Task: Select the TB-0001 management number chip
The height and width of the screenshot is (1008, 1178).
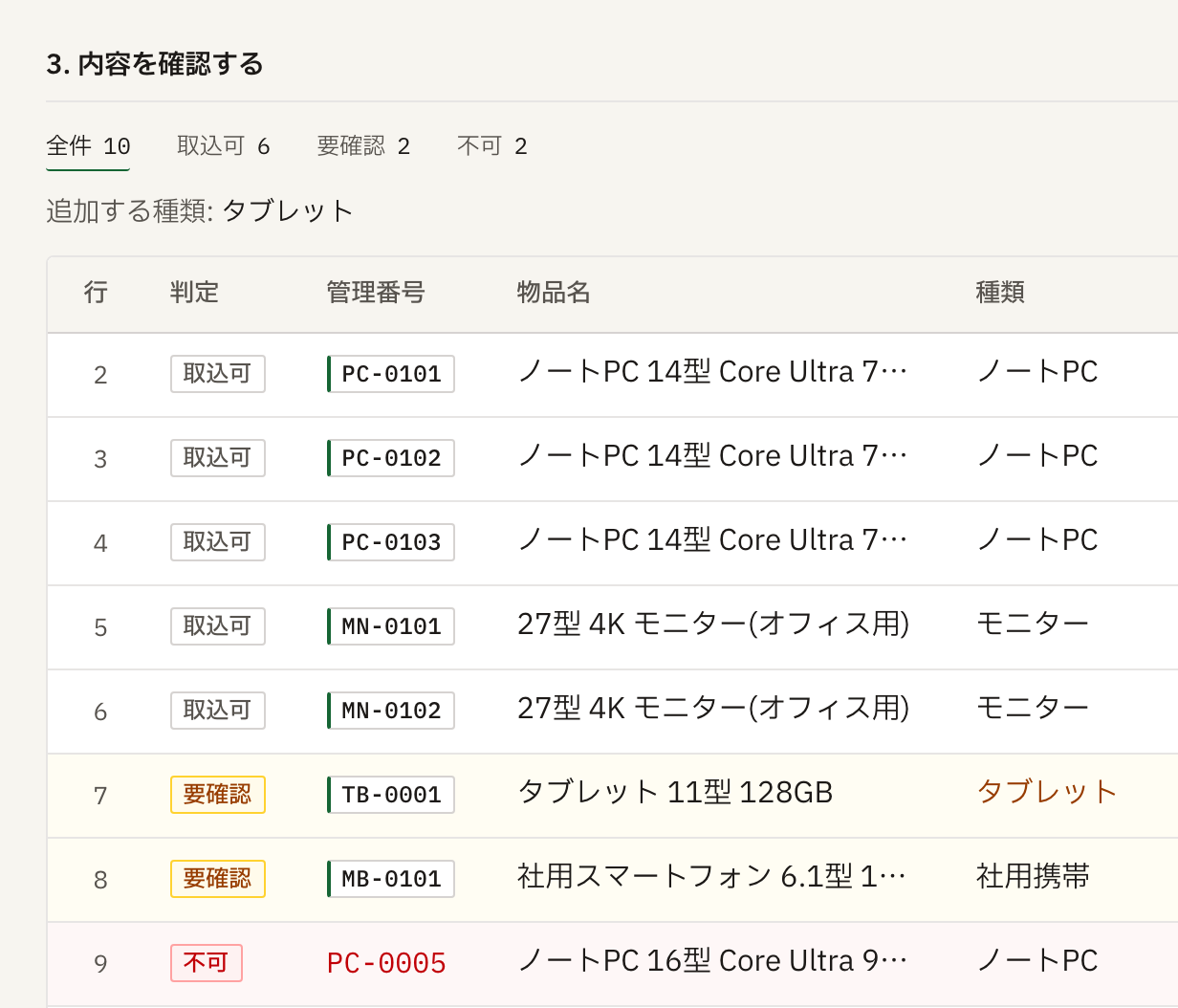Action: [x=391, y=795]
